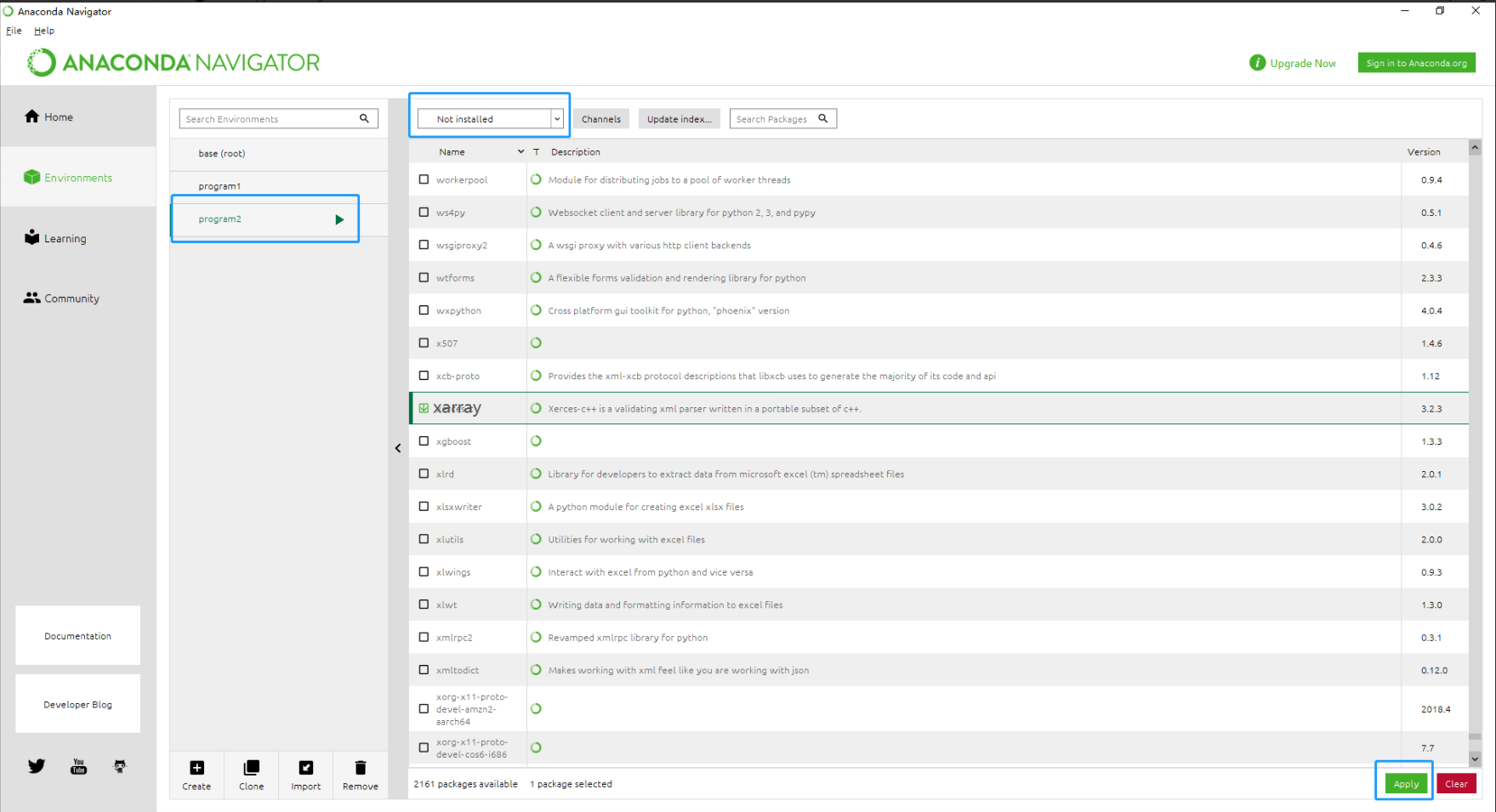1496x812 pixels.
Task: Click the ws4py package status circle
Action: tap(536, 213)
